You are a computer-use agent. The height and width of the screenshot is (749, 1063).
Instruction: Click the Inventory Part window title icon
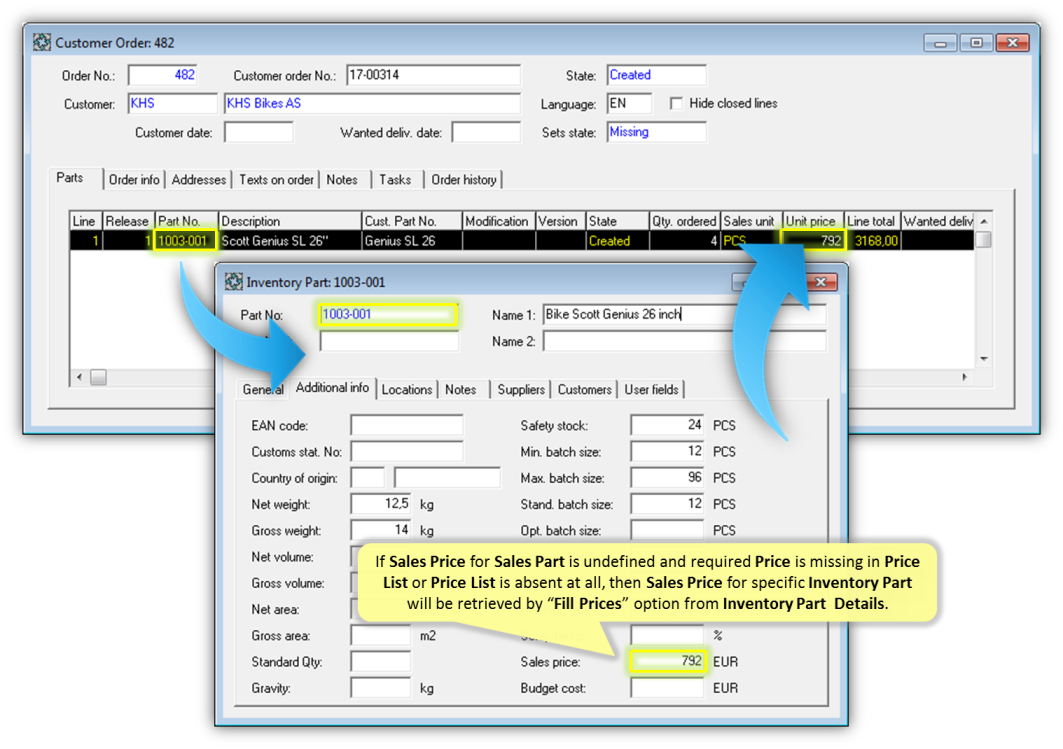click(x=234, y=282)
